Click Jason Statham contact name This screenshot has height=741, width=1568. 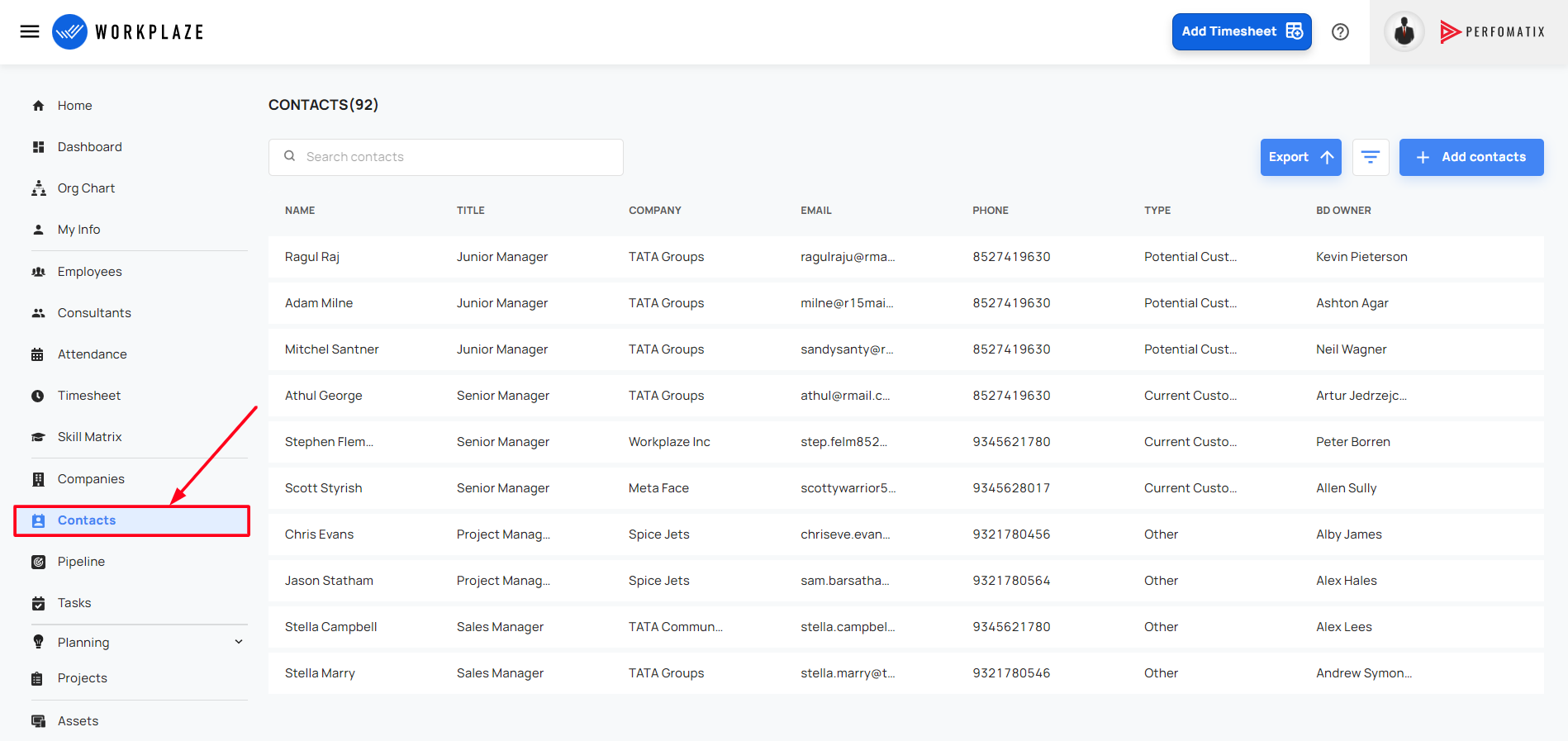[x=329, y=581]
